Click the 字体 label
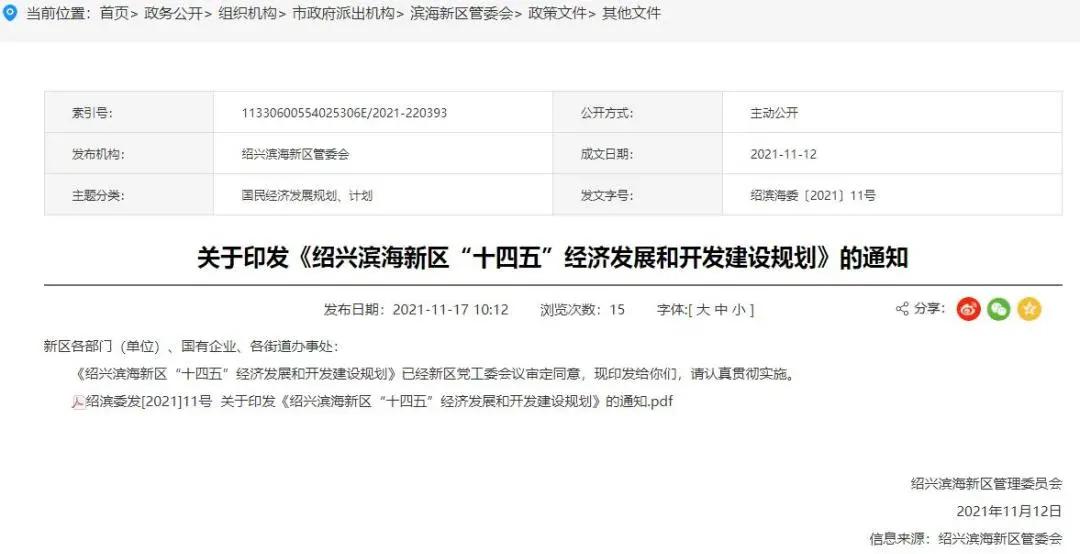1080x554 pixels. tap(672, 310)
